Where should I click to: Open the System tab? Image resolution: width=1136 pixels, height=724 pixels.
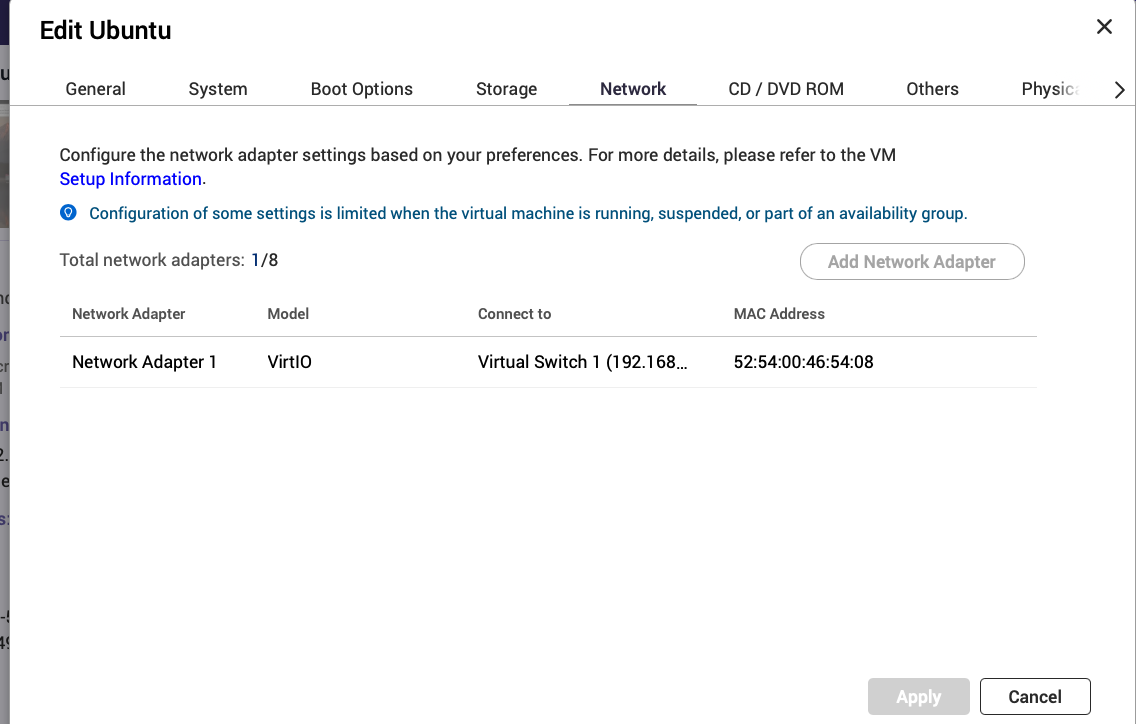217,89
